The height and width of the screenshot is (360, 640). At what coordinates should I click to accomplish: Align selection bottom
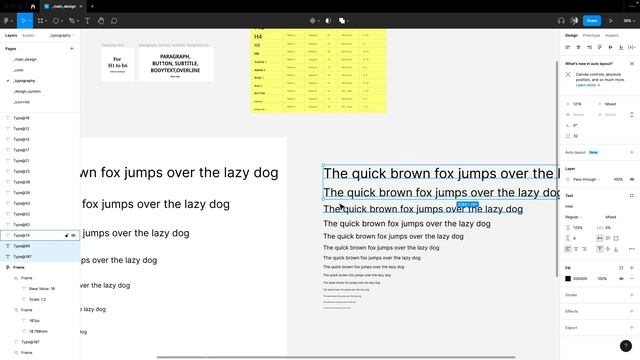[x=621, y=47]
